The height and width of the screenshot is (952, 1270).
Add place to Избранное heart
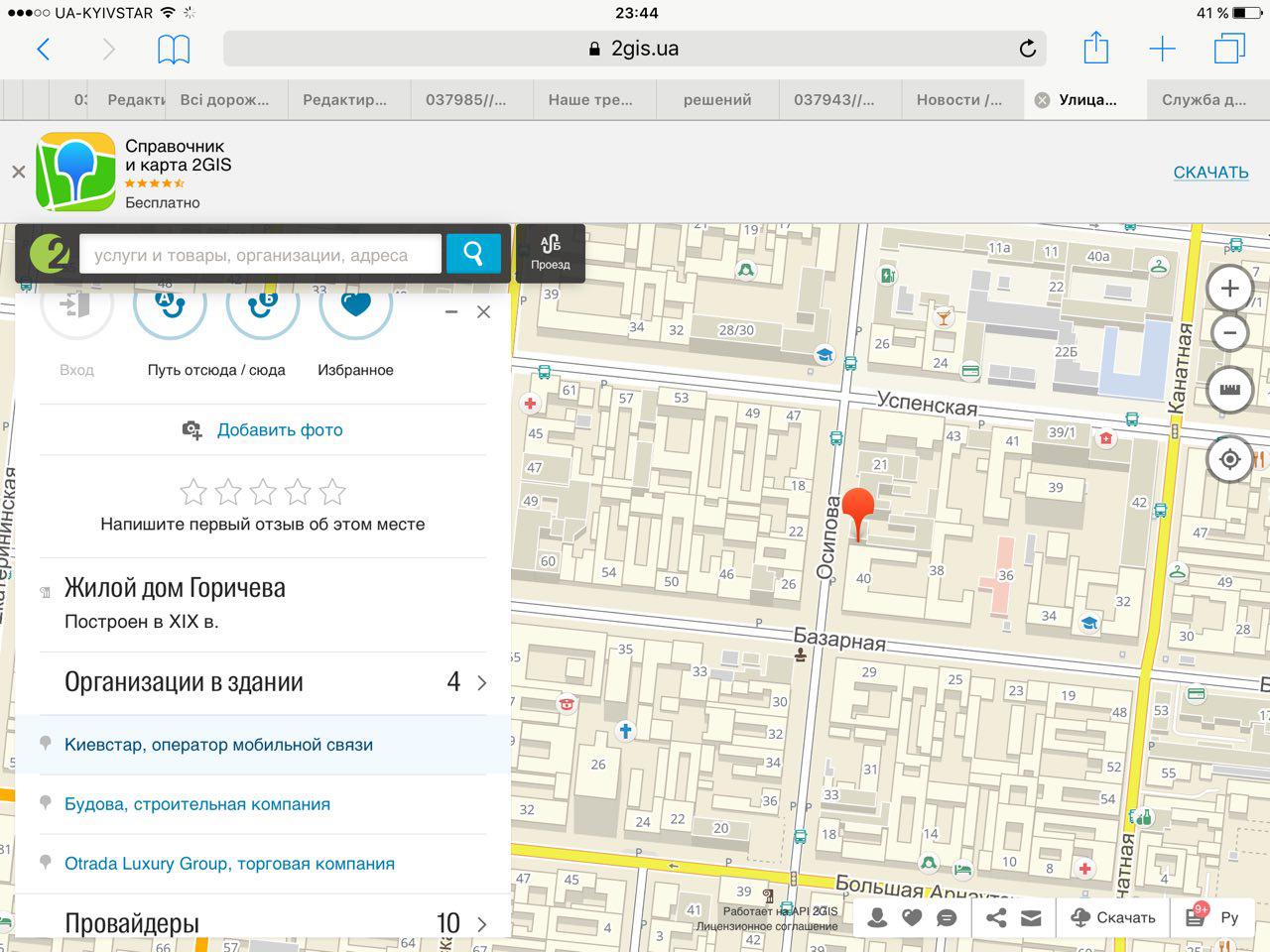[356, 305]
